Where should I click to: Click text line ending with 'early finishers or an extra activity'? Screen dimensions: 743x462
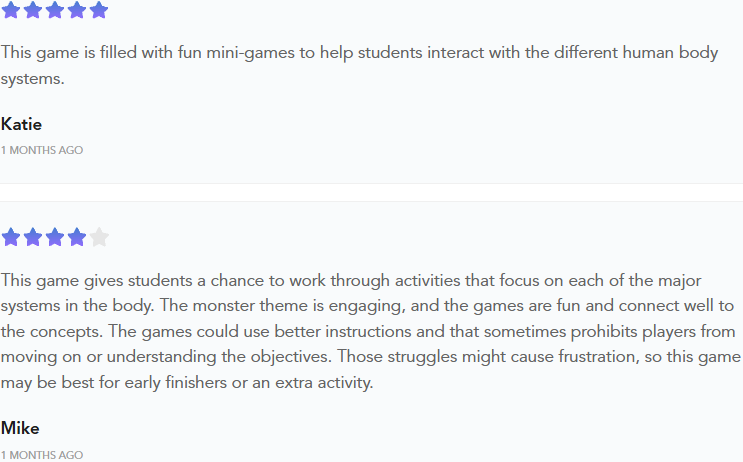(187, 382)
